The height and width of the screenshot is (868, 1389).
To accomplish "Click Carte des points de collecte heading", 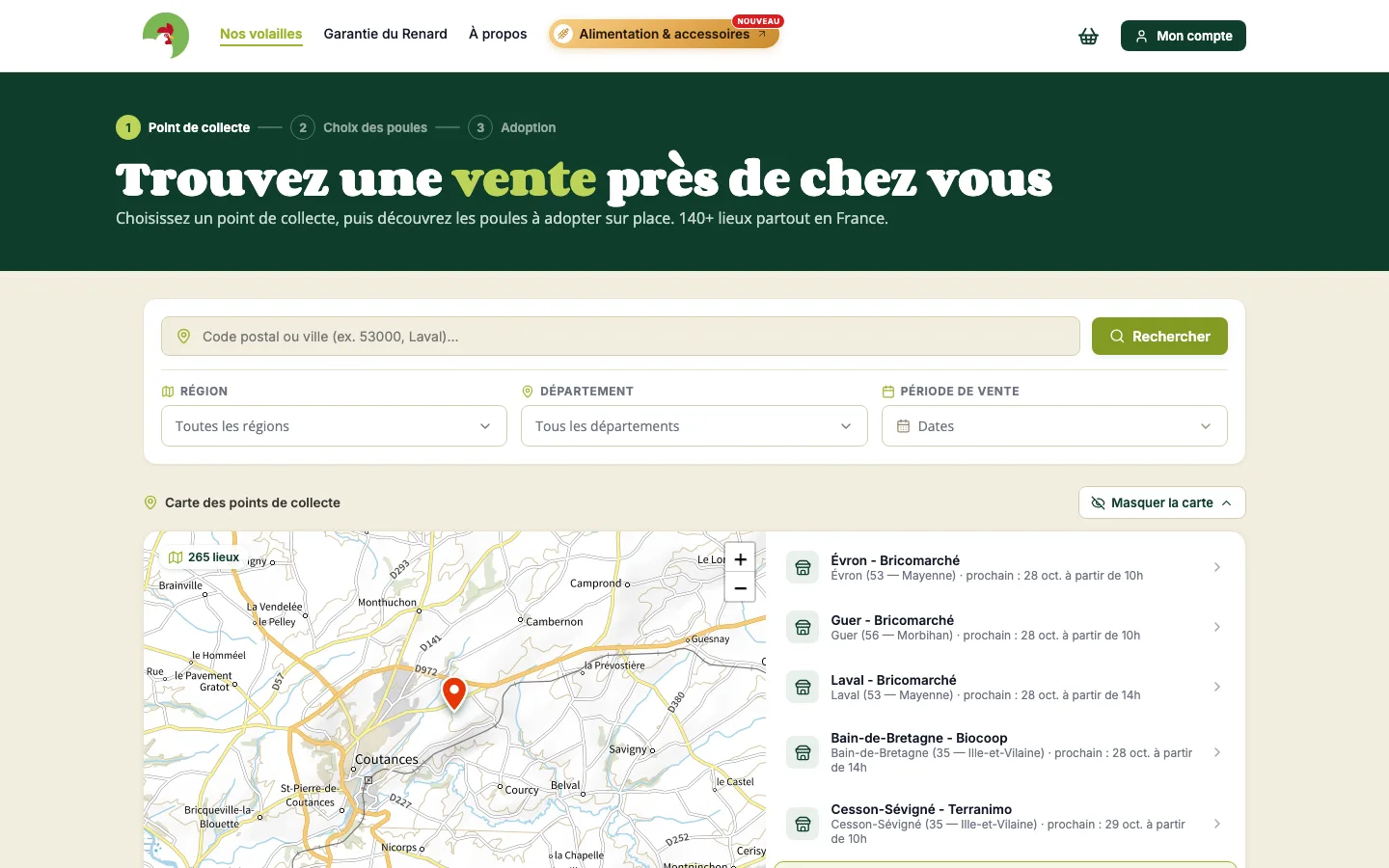I will pos(253,502).
